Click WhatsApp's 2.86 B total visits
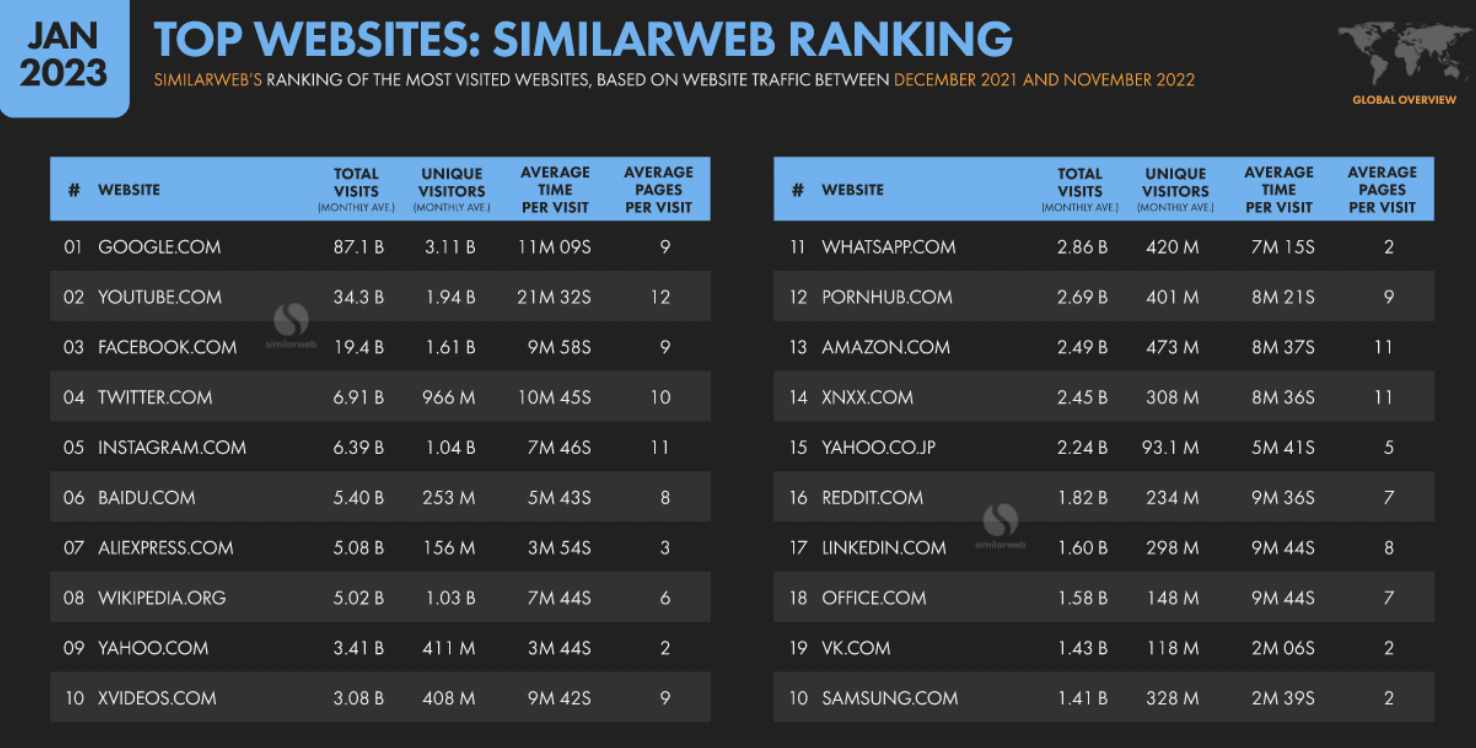 [x=1082, y=247]
